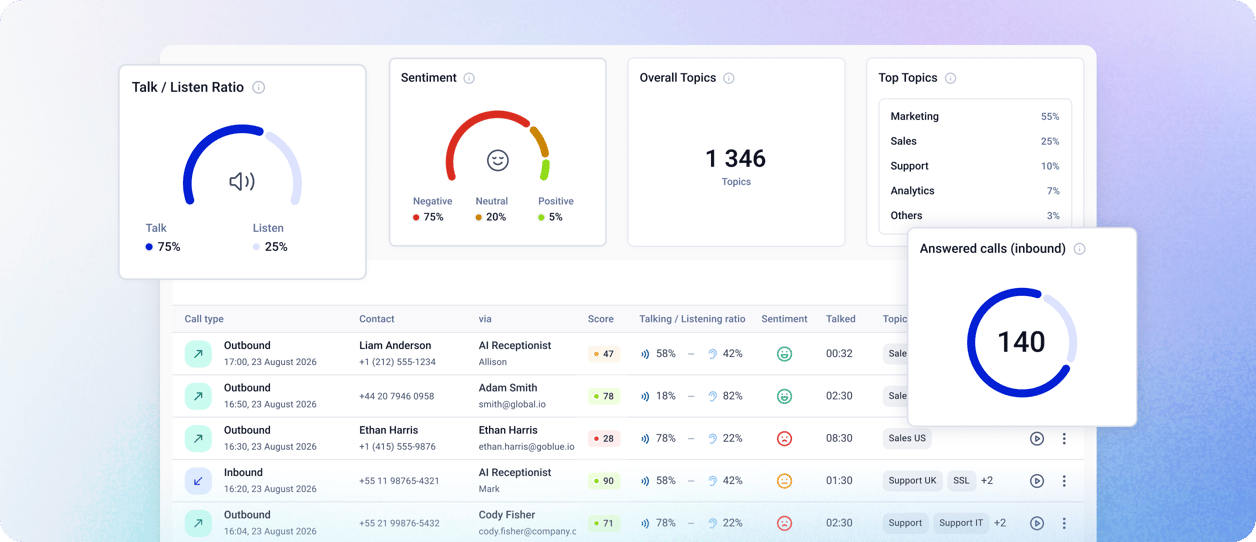This screenshot has width=1256, height=542.
Task: Expand +2 more topics in Support IT row
Action: point(1000,523)
